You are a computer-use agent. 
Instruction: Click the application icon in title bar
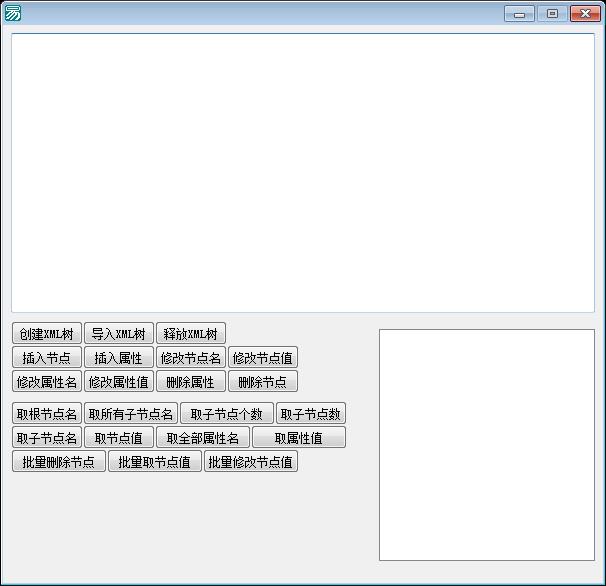13,14
